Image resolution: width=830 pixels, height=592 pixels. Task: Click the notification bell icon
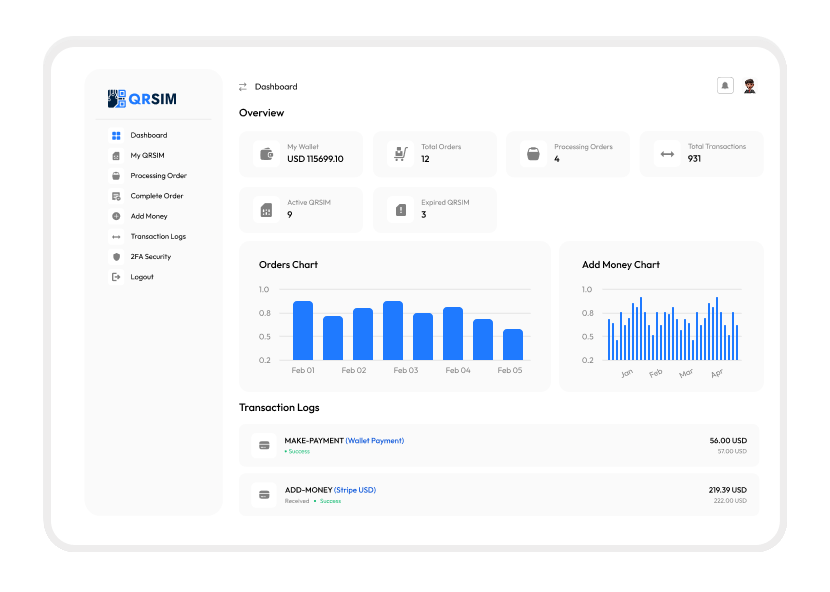pos(725,86)
